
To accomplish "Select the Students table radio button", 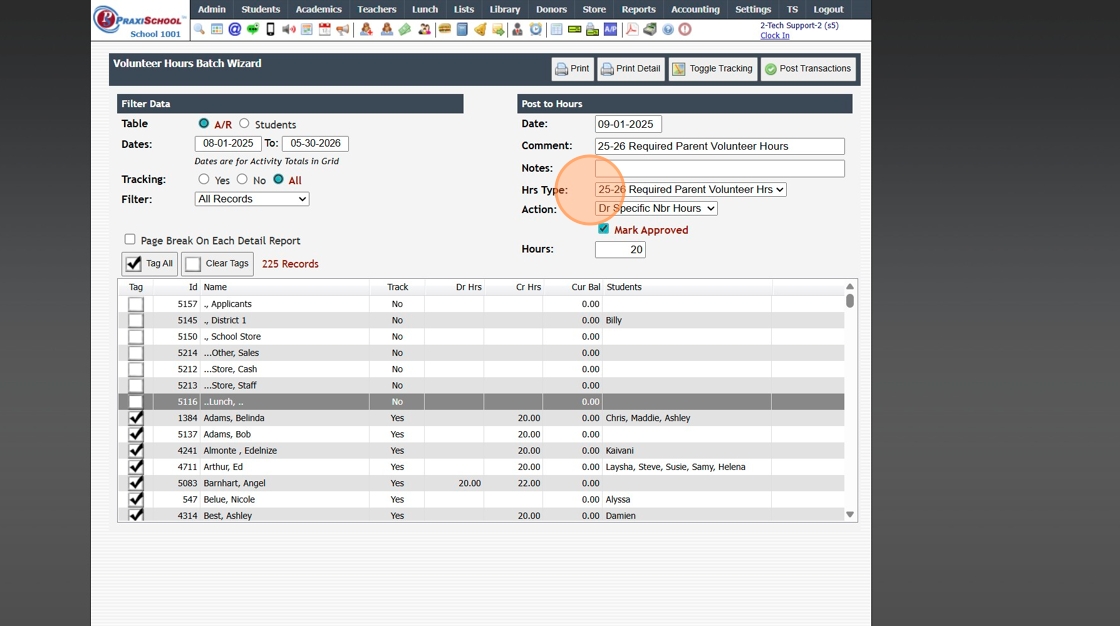I will [244, 124].
